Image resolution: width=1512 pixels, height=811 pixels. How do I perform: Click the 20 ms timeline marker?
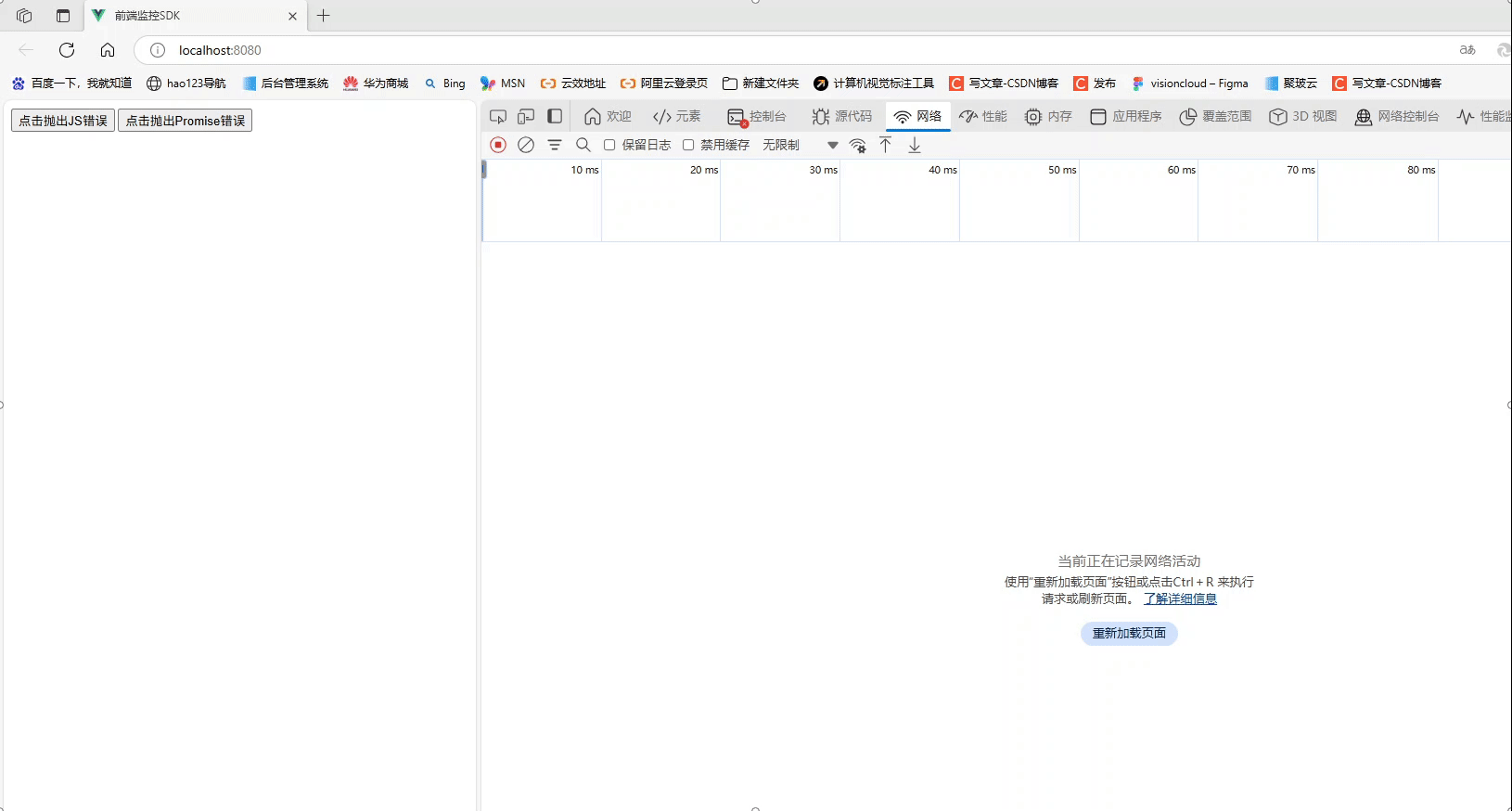click(704, 170)
